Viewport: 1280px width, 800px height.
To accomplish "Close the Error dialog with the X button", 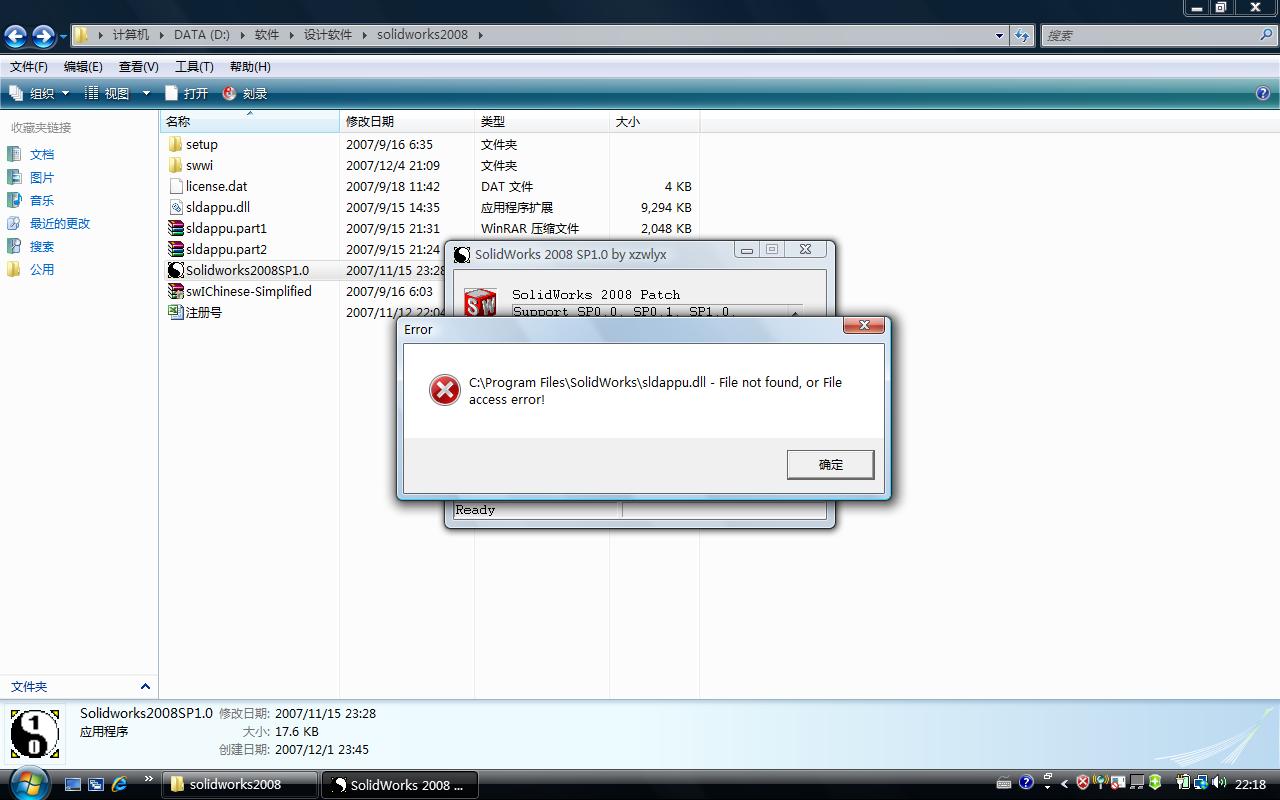I will click(864, 325).
